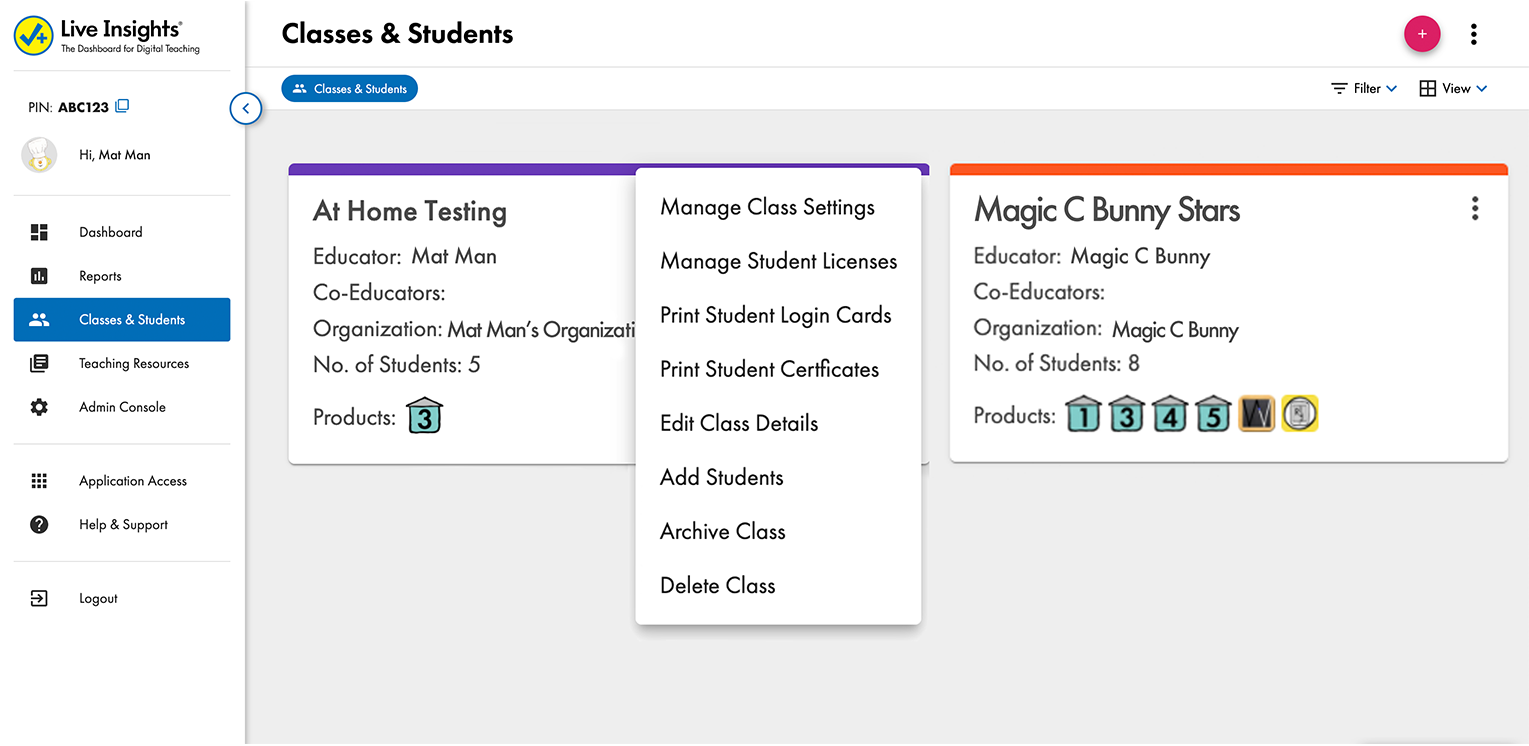Click the Help & Support question icon
Image resolution: width=1529 pixels, height=746 pixels.
(39, 525)
